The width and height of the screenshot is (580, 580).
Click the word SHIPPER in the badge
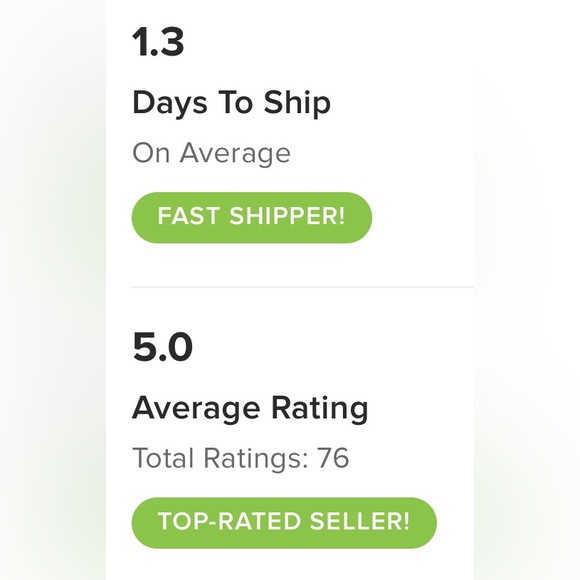(x=287, y=216)
